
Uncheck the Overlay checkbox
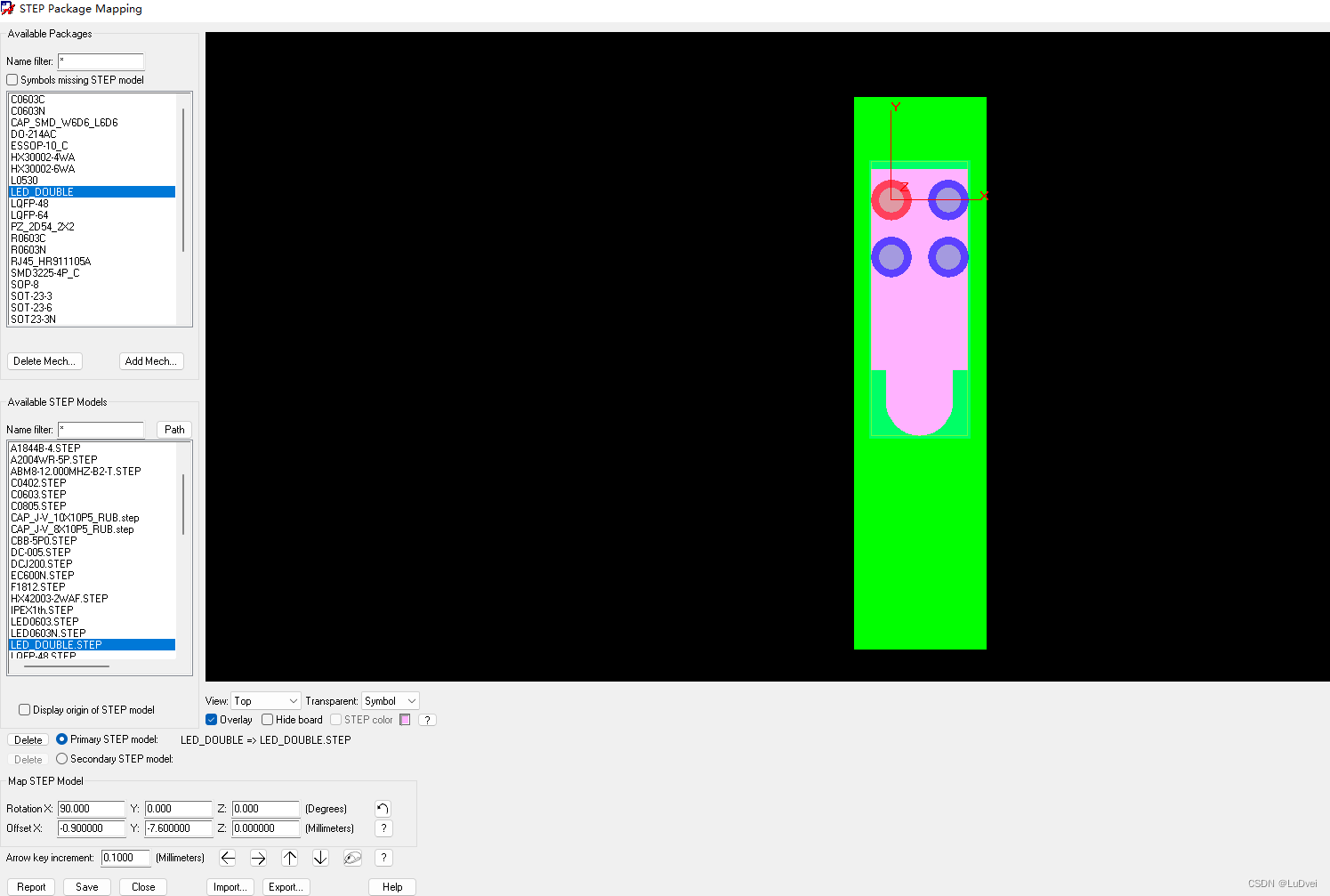click(x=212, y=720)
